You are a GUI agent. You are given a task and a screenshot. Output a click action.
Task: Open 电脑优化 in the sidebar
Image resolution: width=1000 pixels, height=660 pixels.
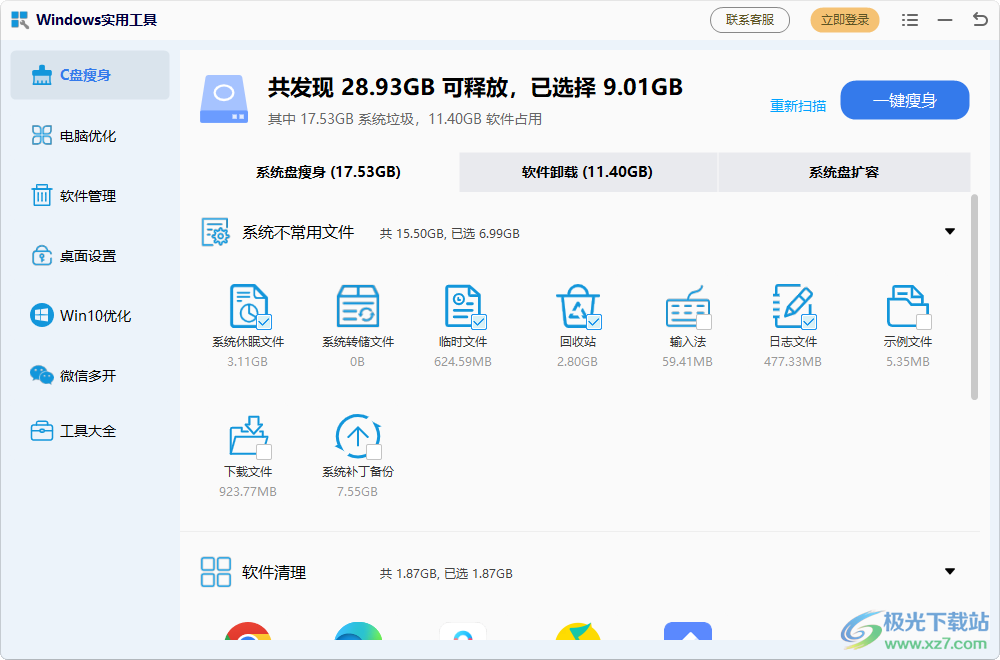tap(90, 135)
